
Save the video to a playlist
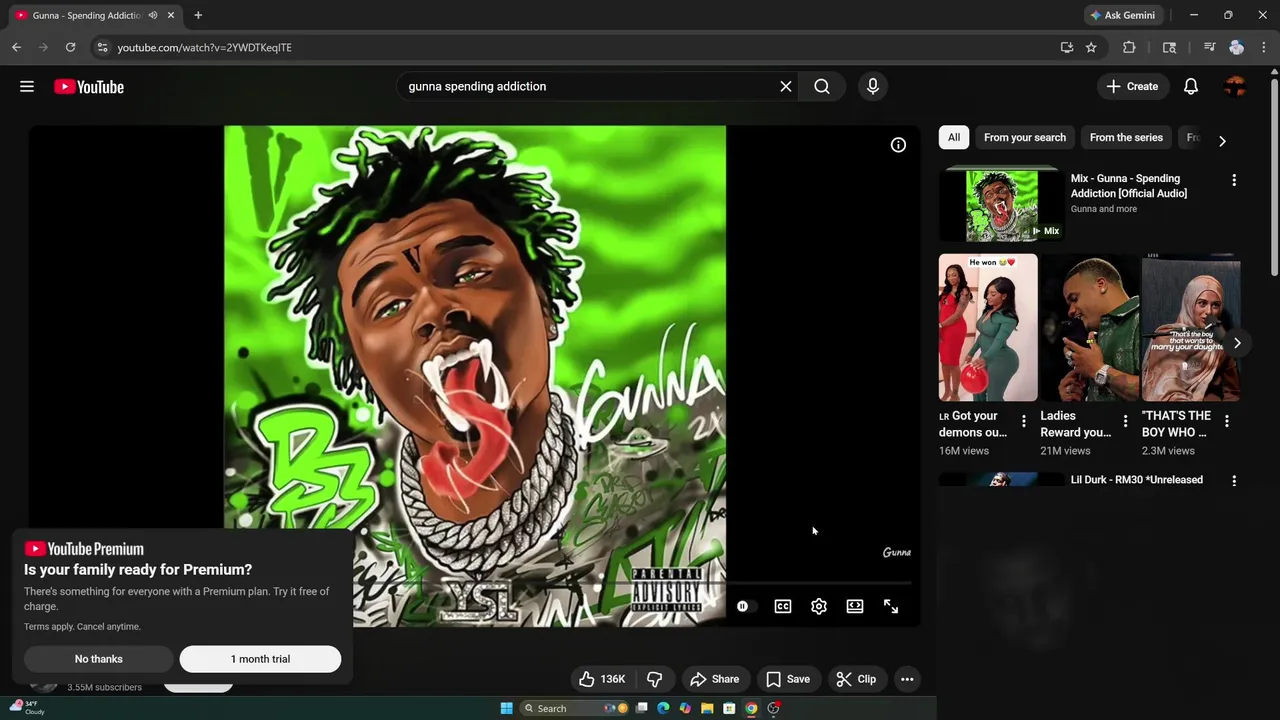pos(788,679)
